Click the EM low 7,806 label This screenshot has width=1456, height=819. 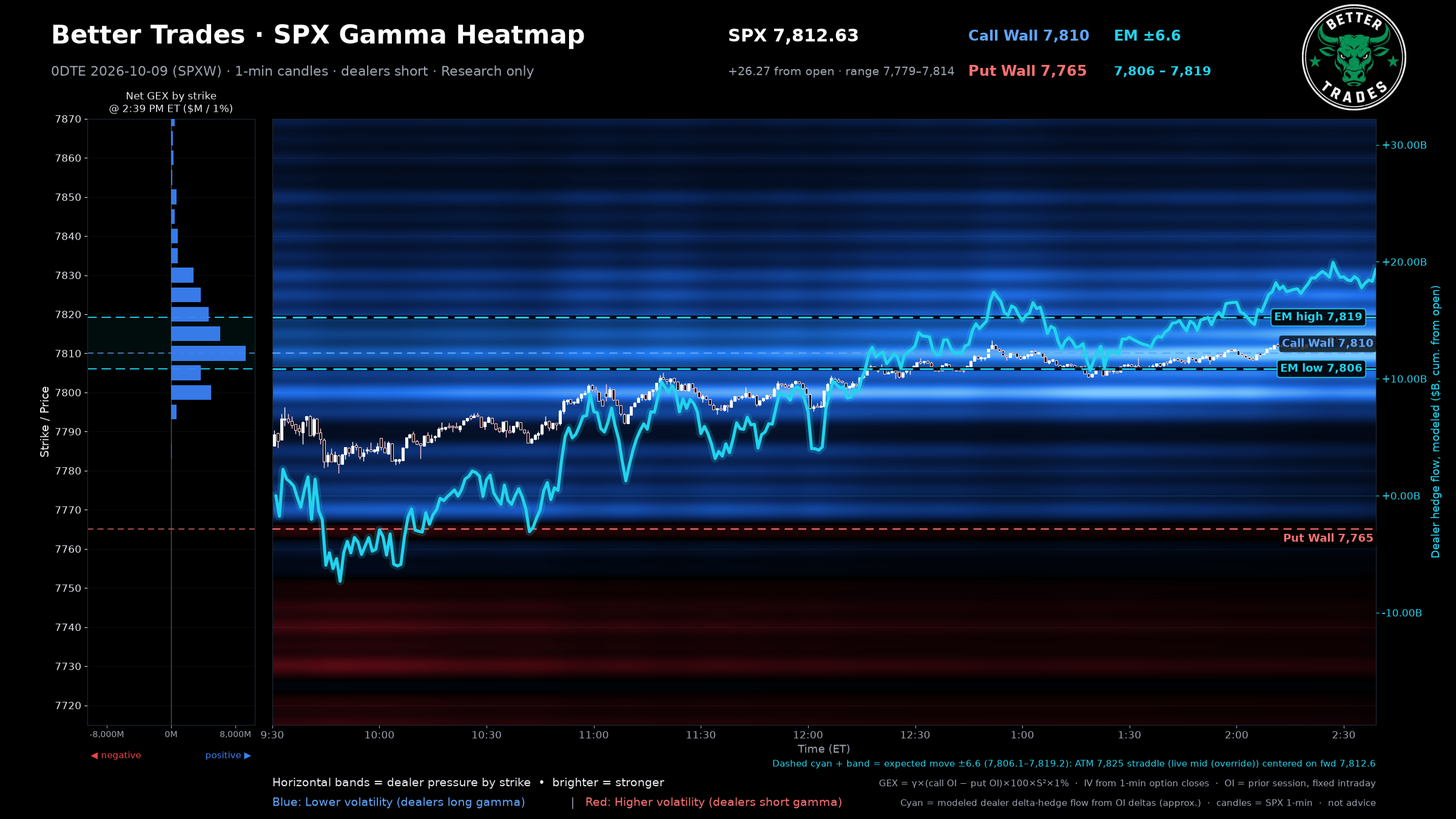[1321, 368]
